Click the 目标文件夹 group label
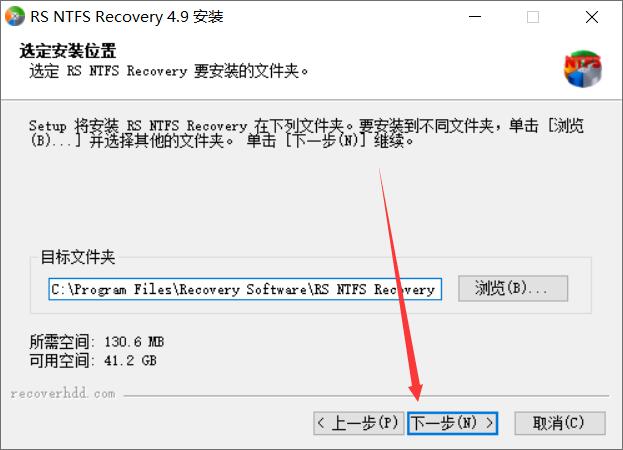 [x=78, y=257]
